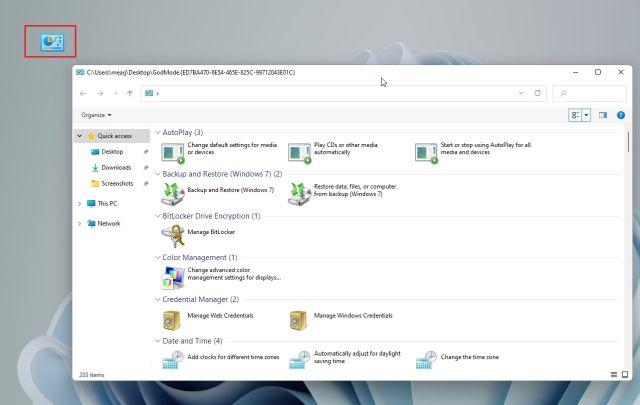Click the AutoPlay (3) group header
The image size is (640, 405).
coord(182,132)
